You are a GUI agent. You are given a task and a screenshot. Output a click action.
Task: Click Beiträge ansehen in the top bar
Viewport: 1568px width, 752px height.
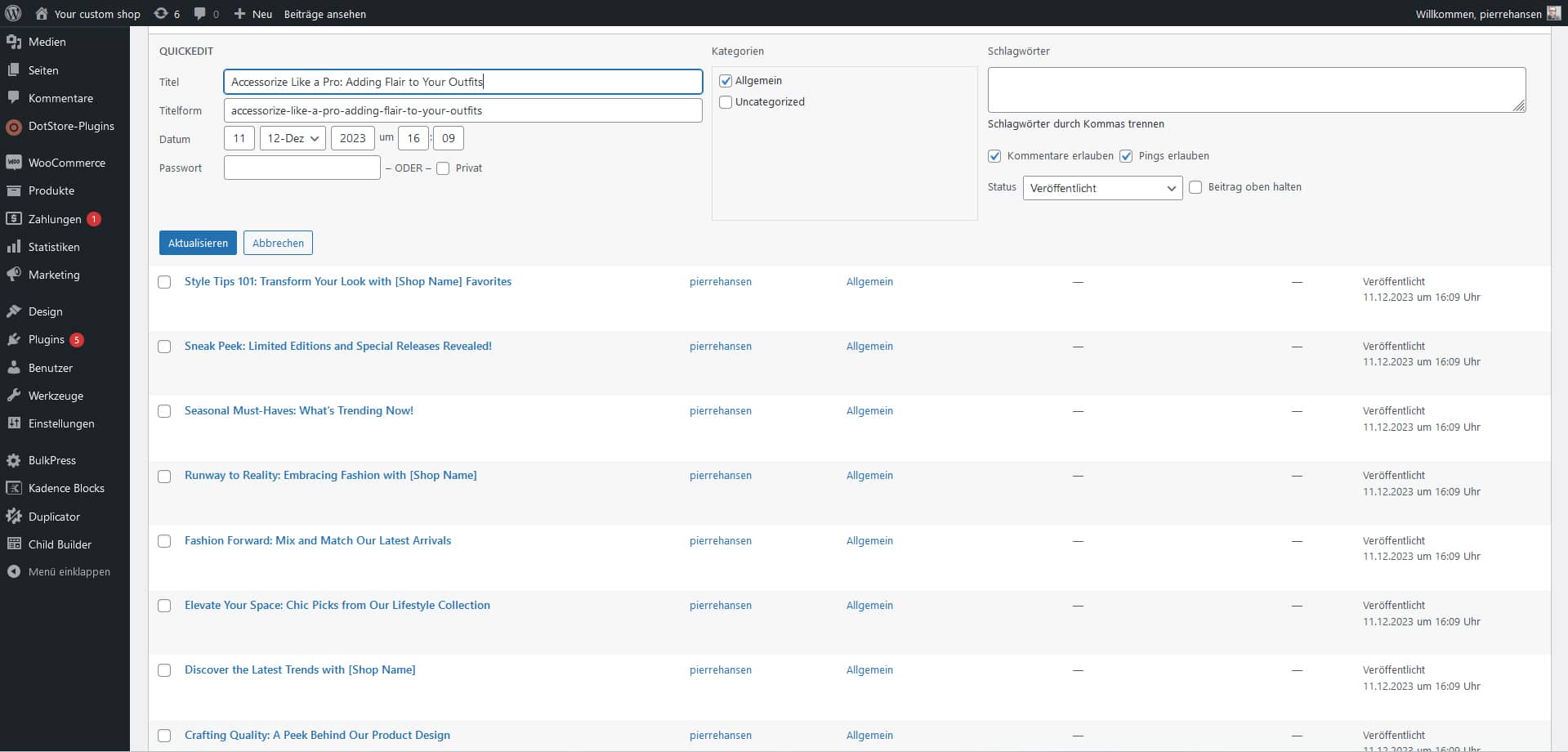point(326,13)
